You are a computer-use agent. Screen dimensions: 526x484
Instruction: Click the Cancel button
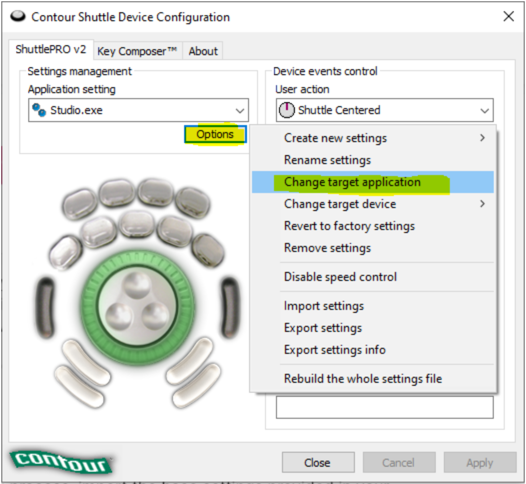point(399,463)
